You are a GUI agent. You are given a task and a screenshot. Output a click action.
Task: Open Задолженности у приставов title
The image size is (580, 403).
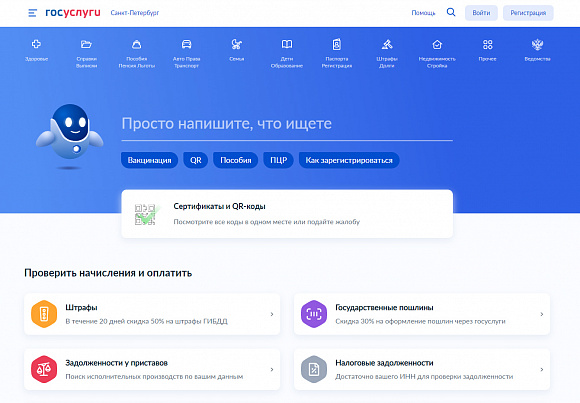117,363
